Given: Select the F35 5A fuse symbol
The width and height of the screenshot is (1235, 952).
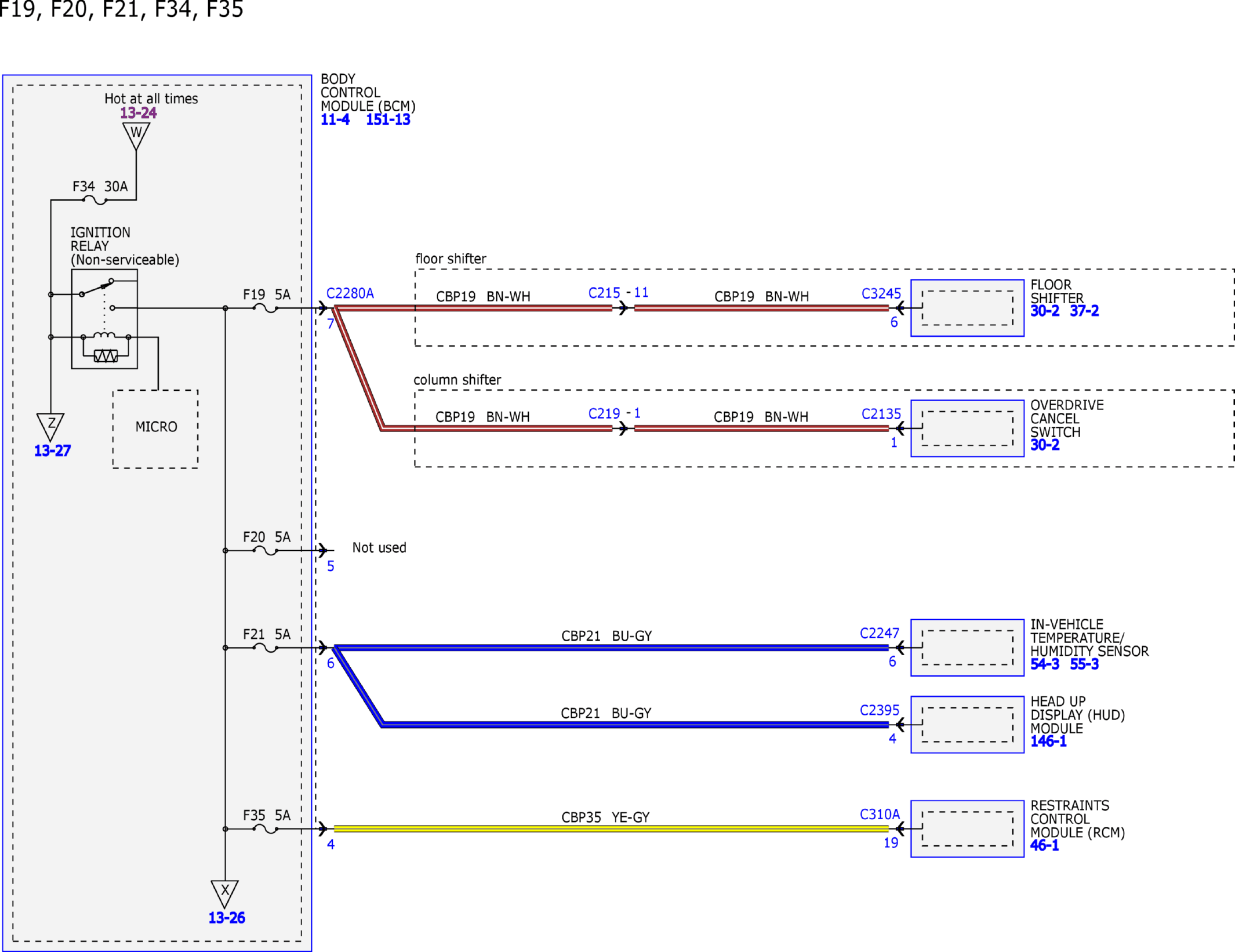Looking at the screenshot, I should click(266, 829).
